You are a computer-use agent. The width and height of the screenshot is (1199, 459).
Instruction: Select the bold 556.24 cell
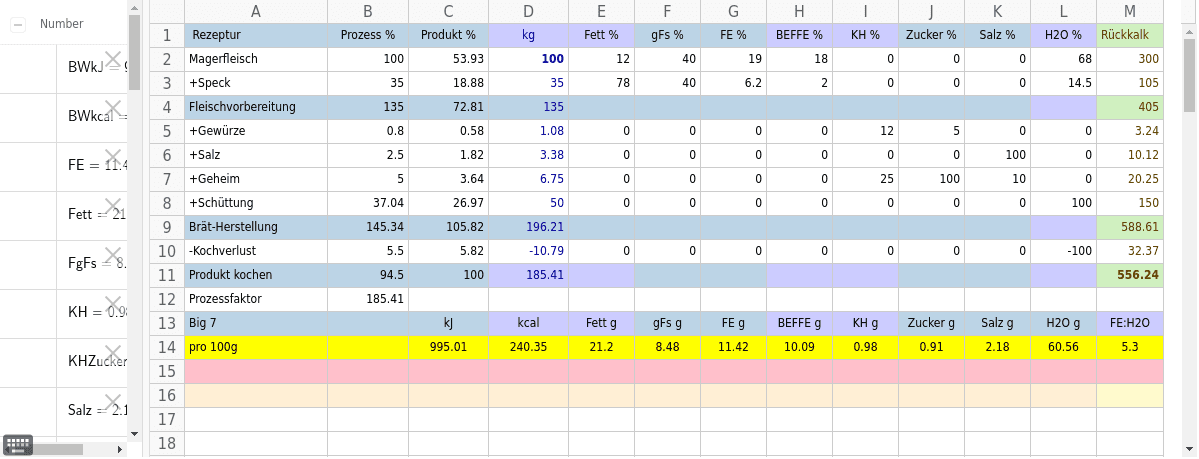(1129, 275)
